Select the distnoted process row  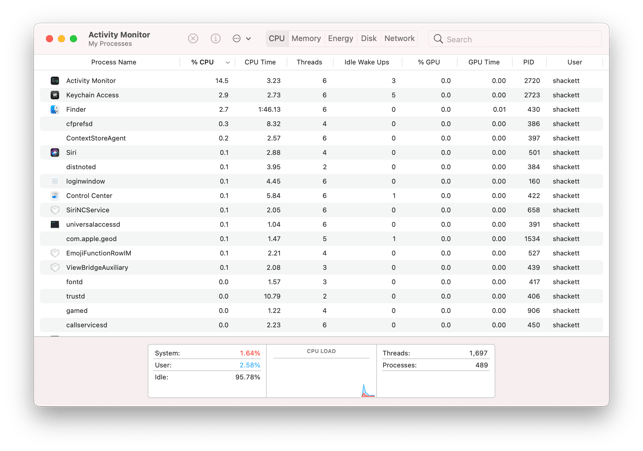pyautogui.click(x=321, y=167)
